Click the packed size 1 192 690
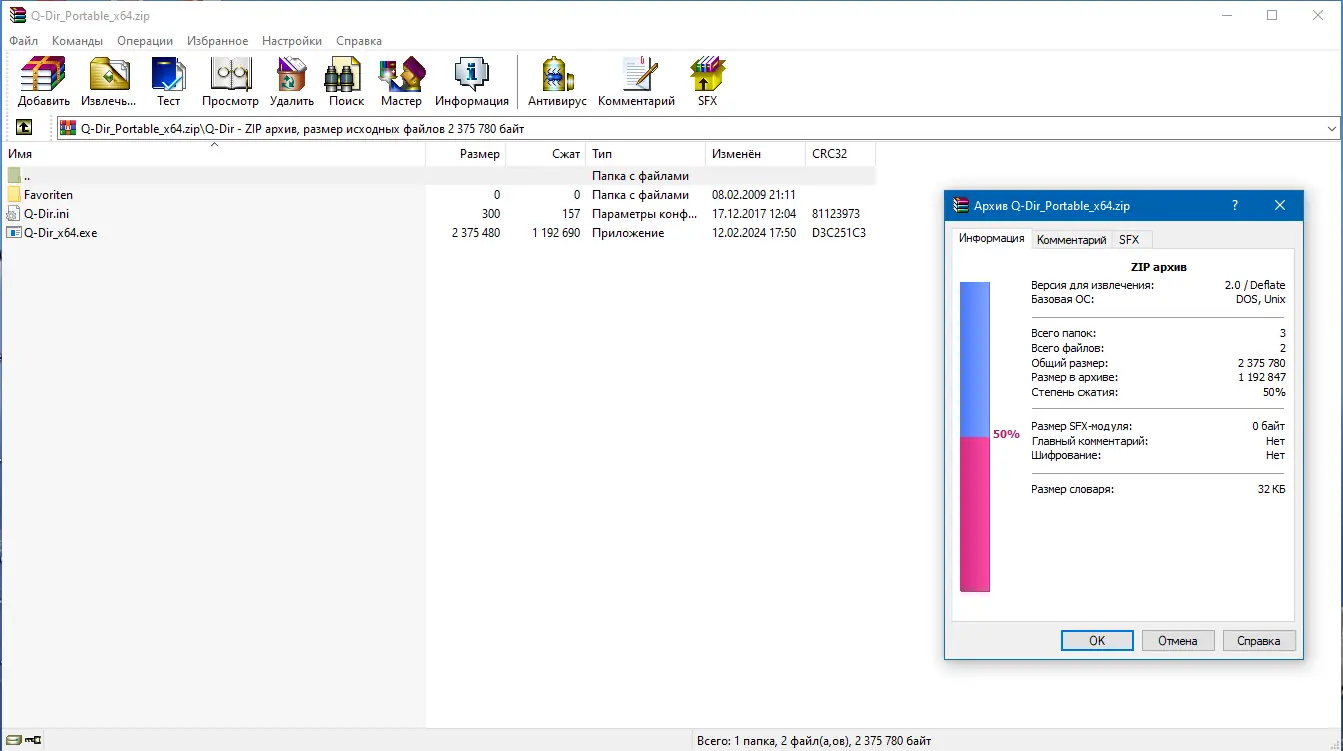This screenshot has height=751, width=1343. pyautogui.click(x=556, y=233)
